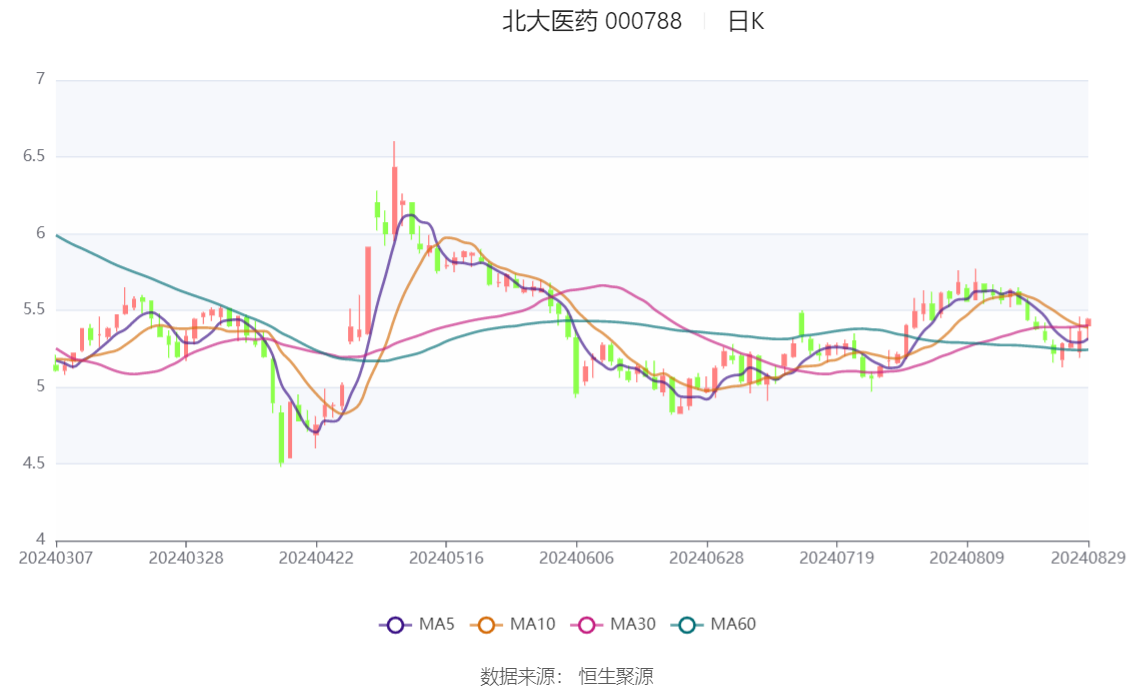The height and width of the screenshot is (689, 1134).
Task: Click the 20240606 date label
Action: click(x=576, y=558)
